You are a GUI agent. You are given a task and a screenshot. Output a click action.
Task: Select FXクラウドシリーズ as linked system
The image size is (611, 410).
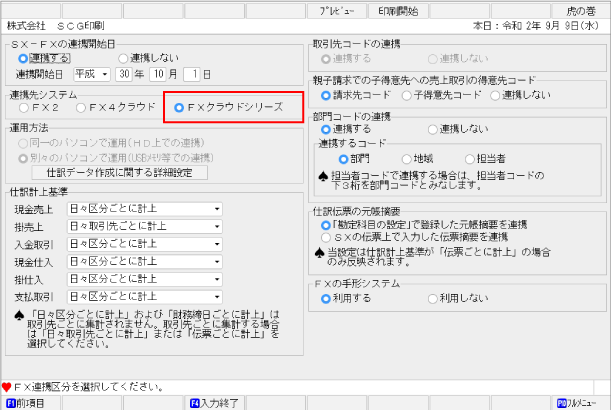tap(180, 107)
